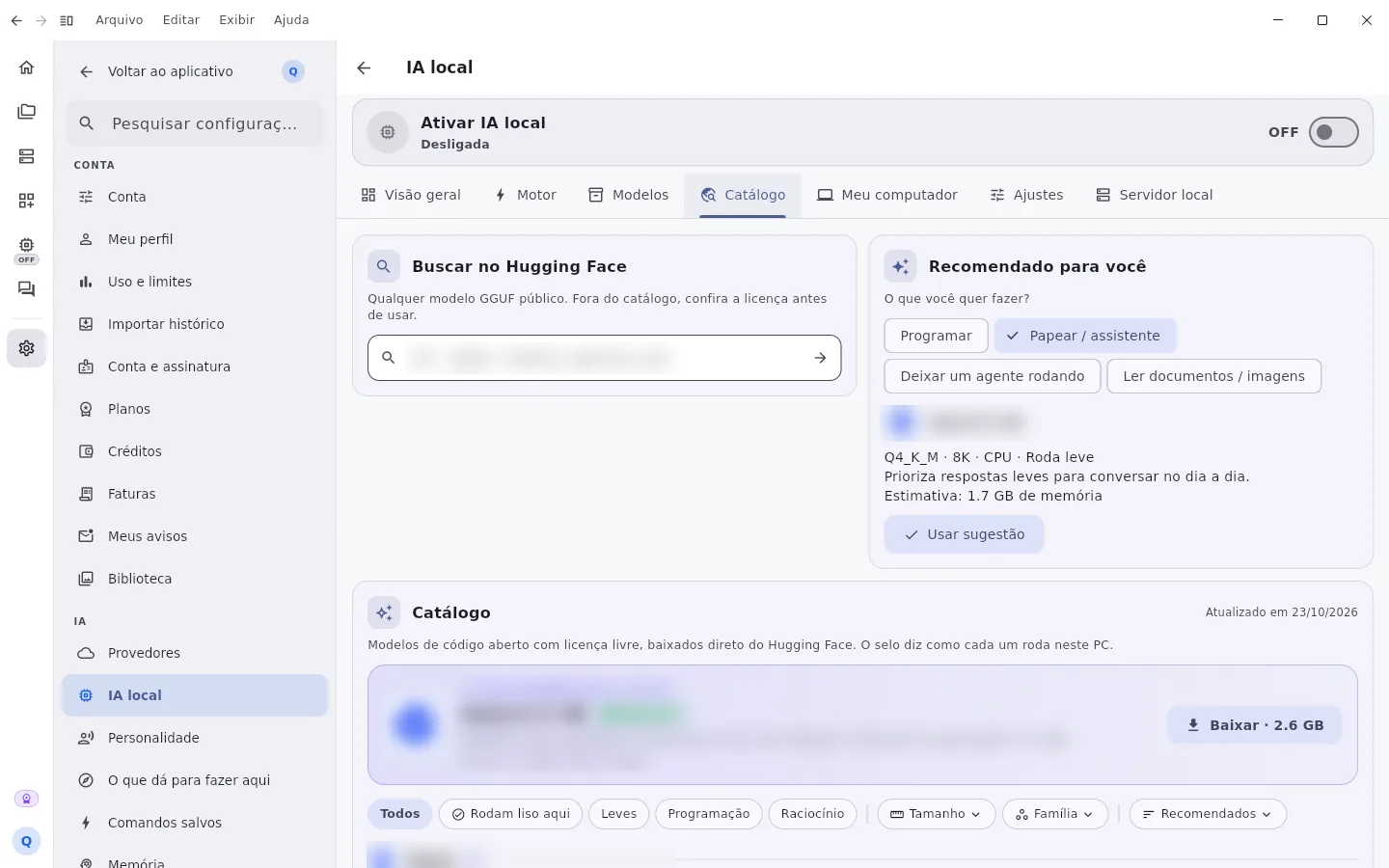Click the local AI chip icon marked OFF

tap(26, 249)
